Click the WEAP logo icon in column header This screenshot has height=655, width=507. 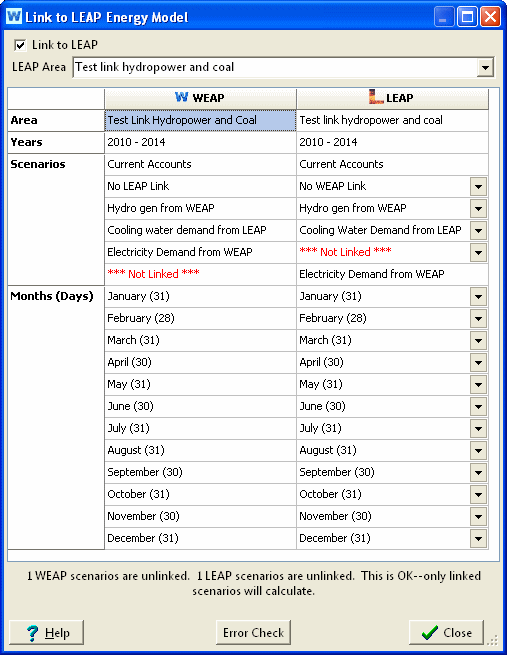[182, 97]
